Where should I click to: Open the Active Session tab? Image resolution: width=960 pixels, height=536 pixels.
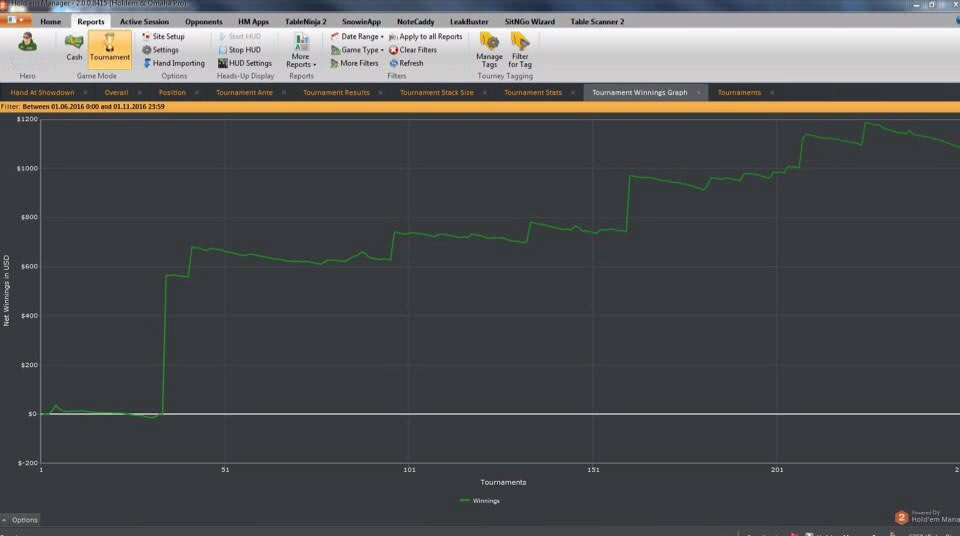point(144,21)
